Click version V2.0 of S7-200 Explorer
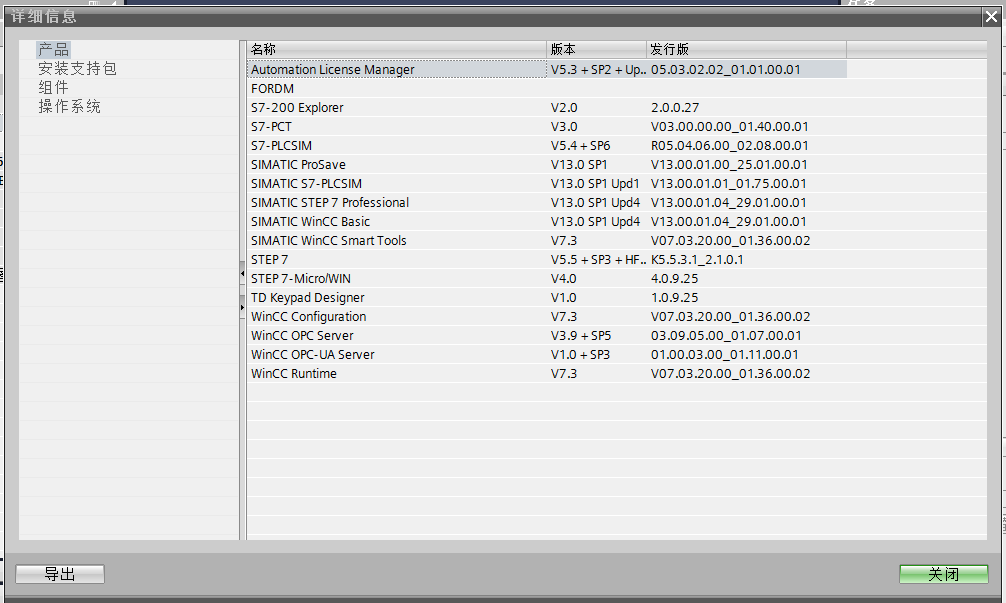The height and width of the screenshot is (603, 1006). pyautogui.click(x=564, y=108)
